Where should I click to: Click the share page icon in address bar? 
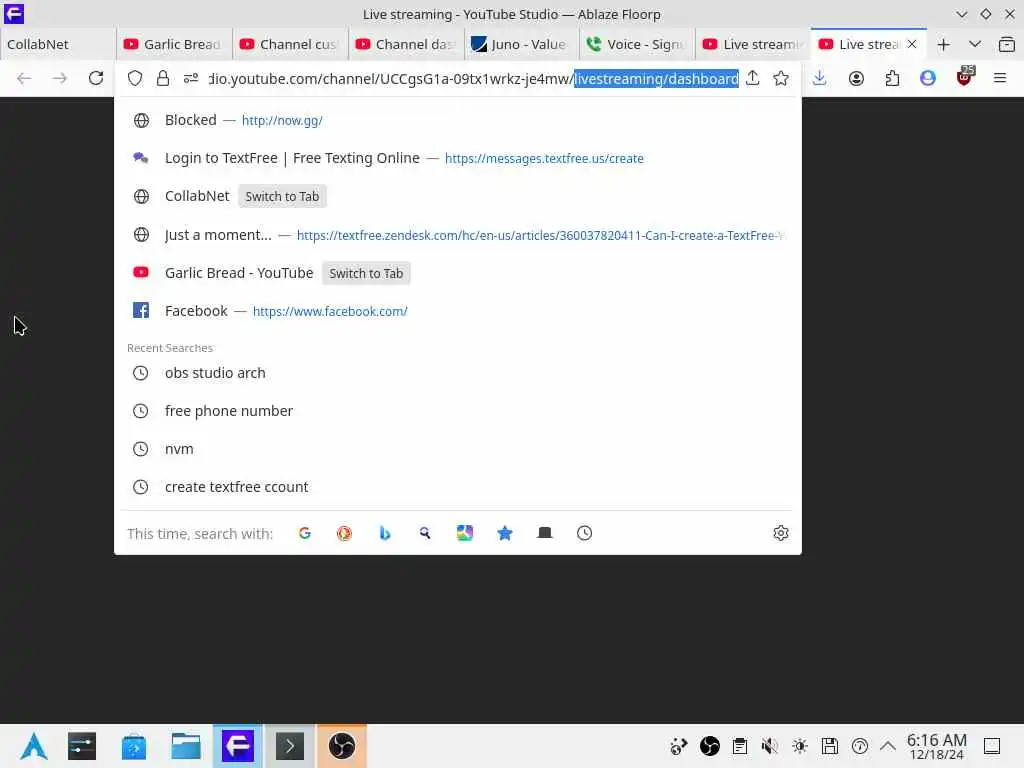pyautogui.click(x=752, y=78)
